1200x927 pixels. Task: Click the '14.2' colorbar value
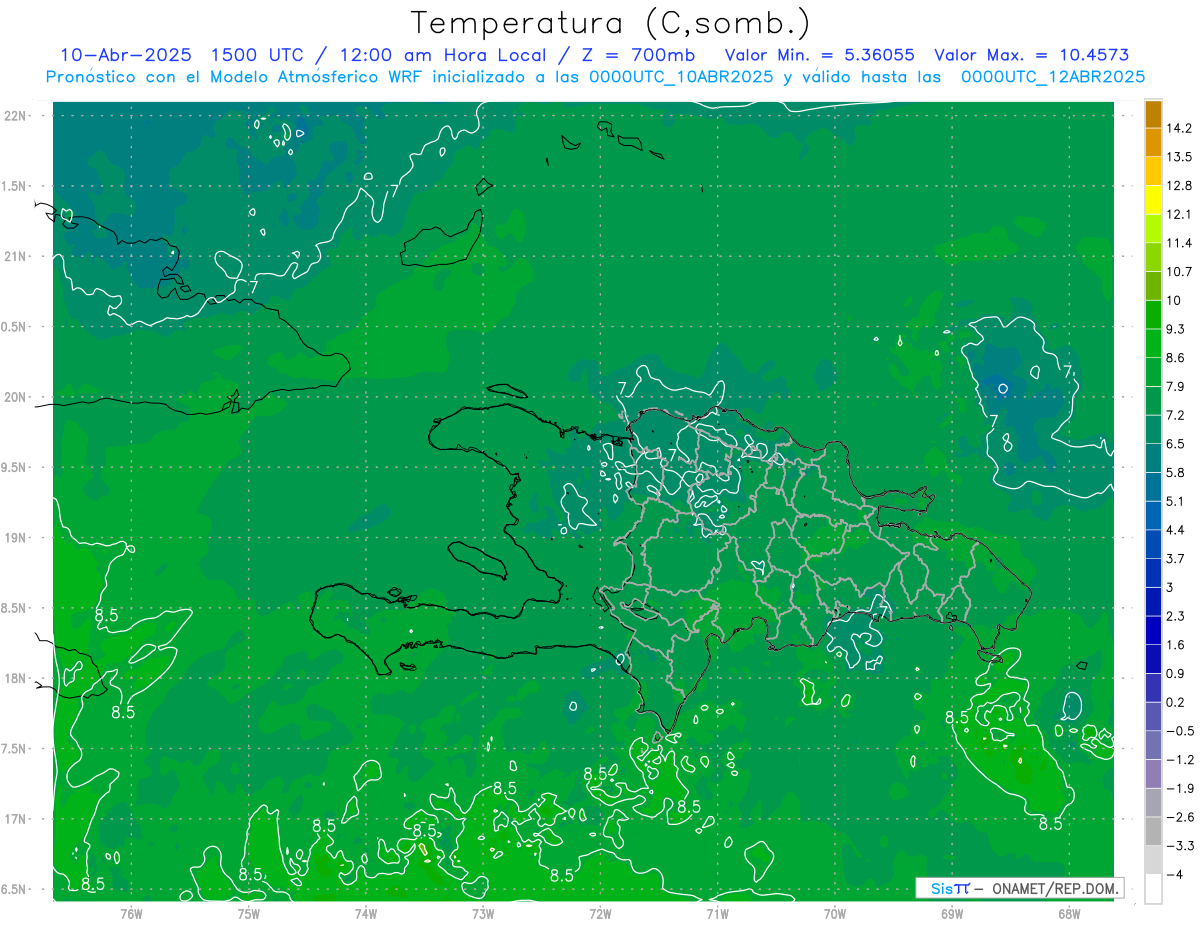1180,128
